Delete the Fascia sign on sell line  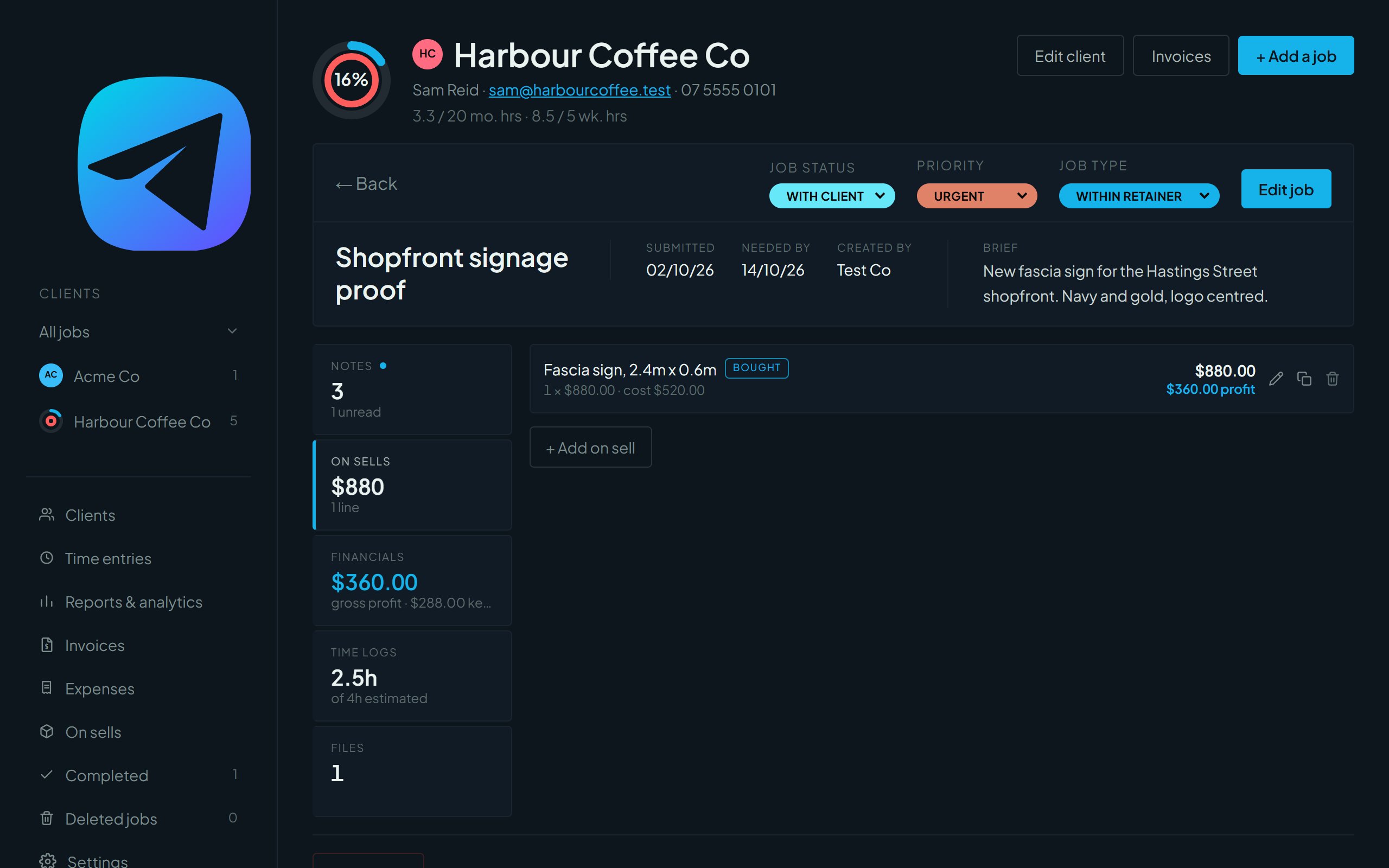click(x=1332, y=379)
